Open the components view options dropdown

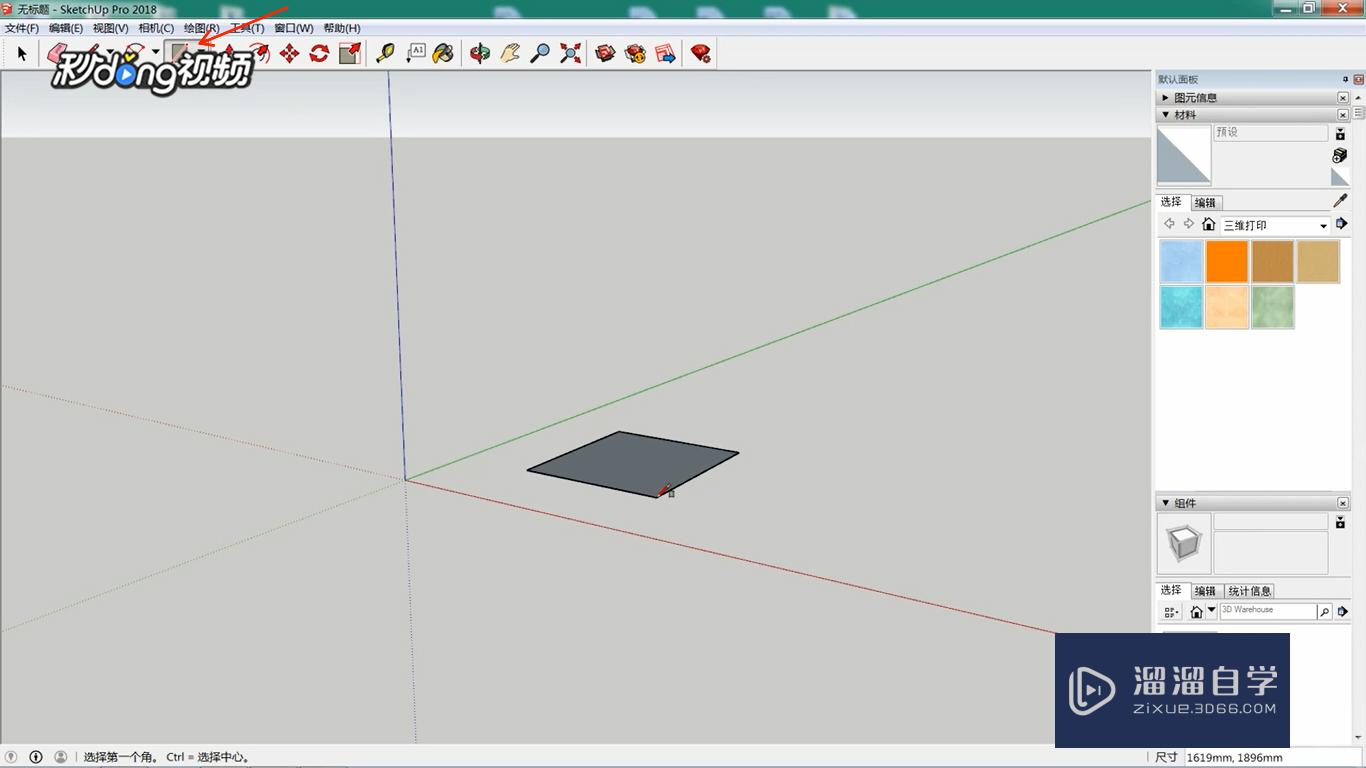[x=1171, y=611]
